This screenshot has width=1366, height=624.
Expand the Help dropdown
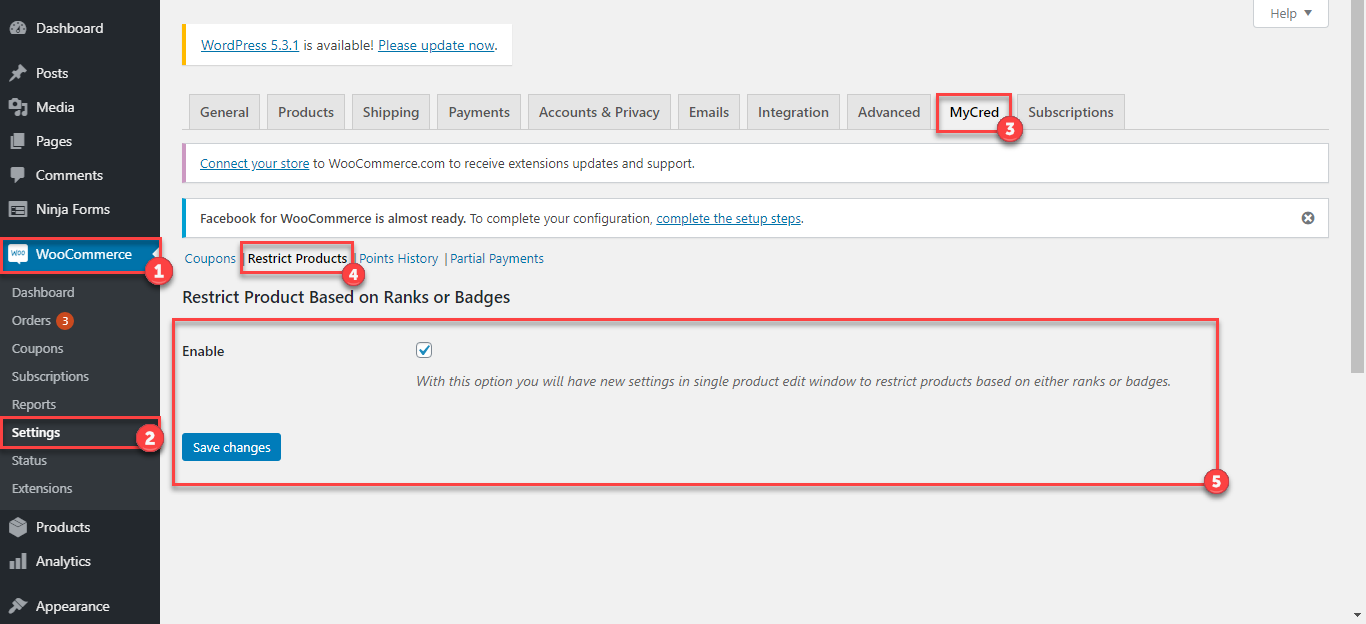(1291, 13)
